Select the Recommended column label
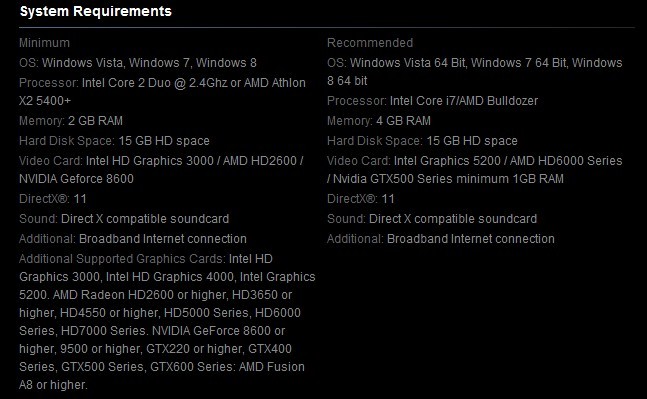647x399 pixels. coord(370,43)
